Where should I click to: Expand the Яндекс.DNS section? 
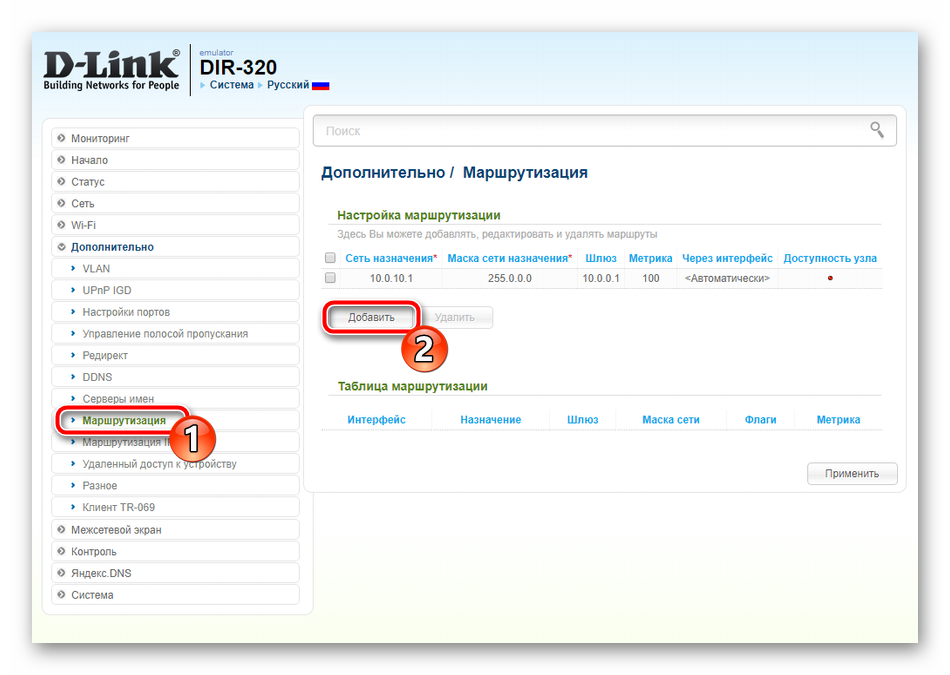(x=176, y=573)
